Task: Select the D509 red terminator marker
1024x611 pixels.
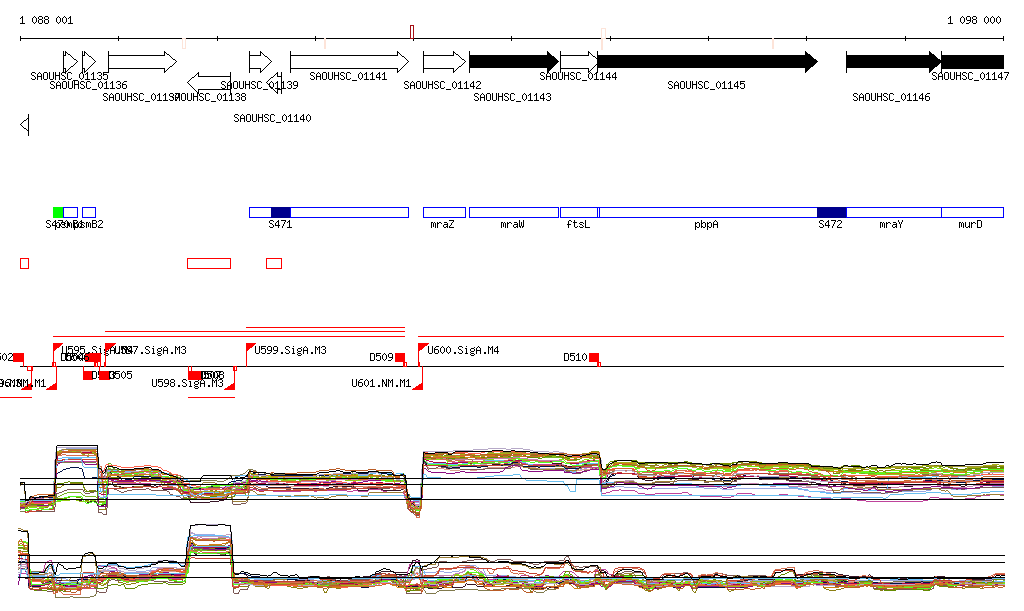Action: (400, 358)
